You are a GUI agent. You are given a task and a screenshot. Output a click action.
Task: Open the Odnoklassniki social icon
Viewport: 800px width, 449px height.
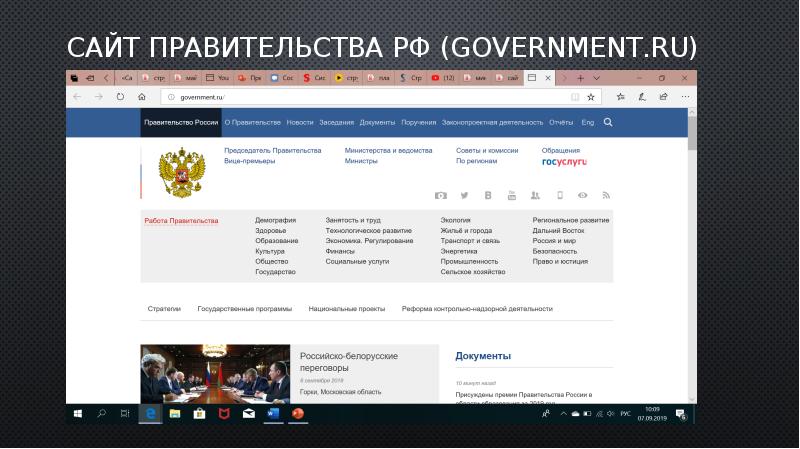tap(535, 195)
